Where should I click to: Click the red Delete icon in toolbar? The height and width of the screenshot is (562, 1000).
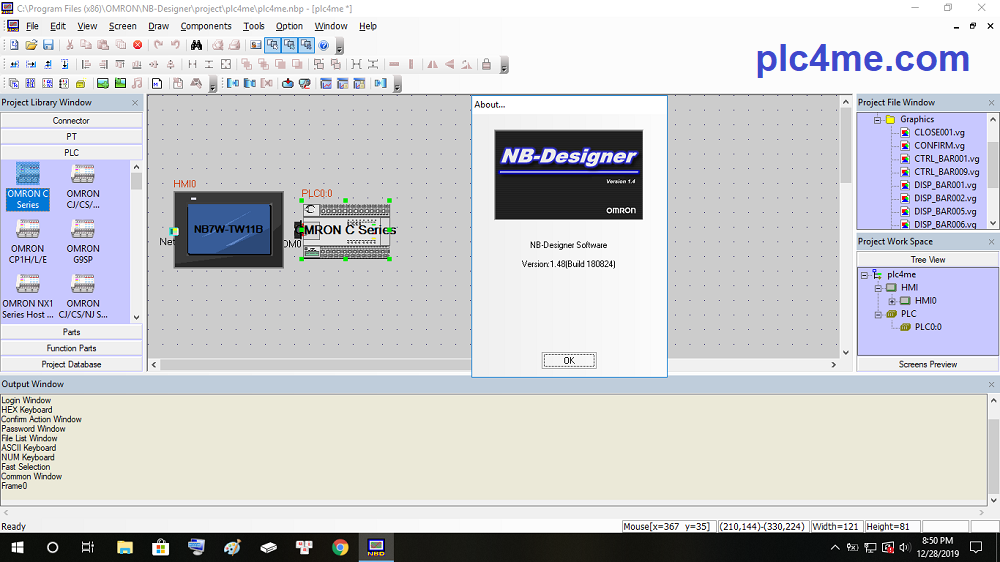click(137, 45)
